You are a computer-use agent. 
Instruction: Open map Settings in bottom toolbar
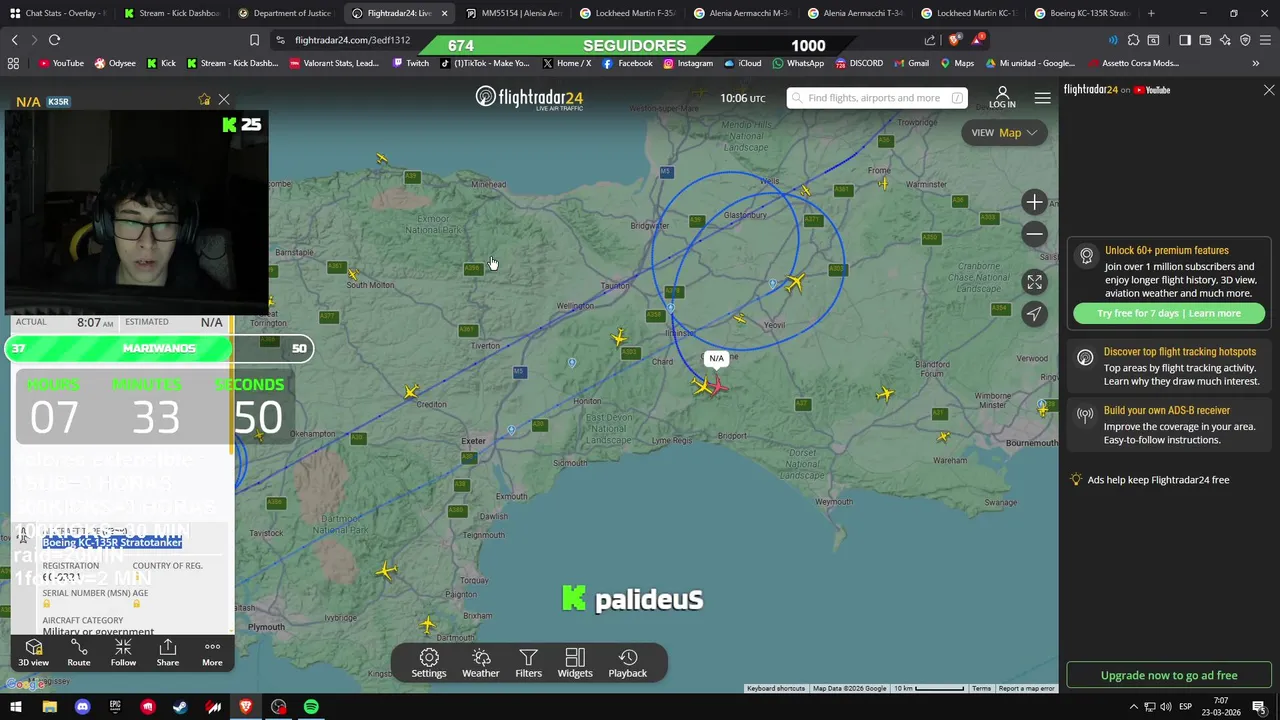pos(429,663)
